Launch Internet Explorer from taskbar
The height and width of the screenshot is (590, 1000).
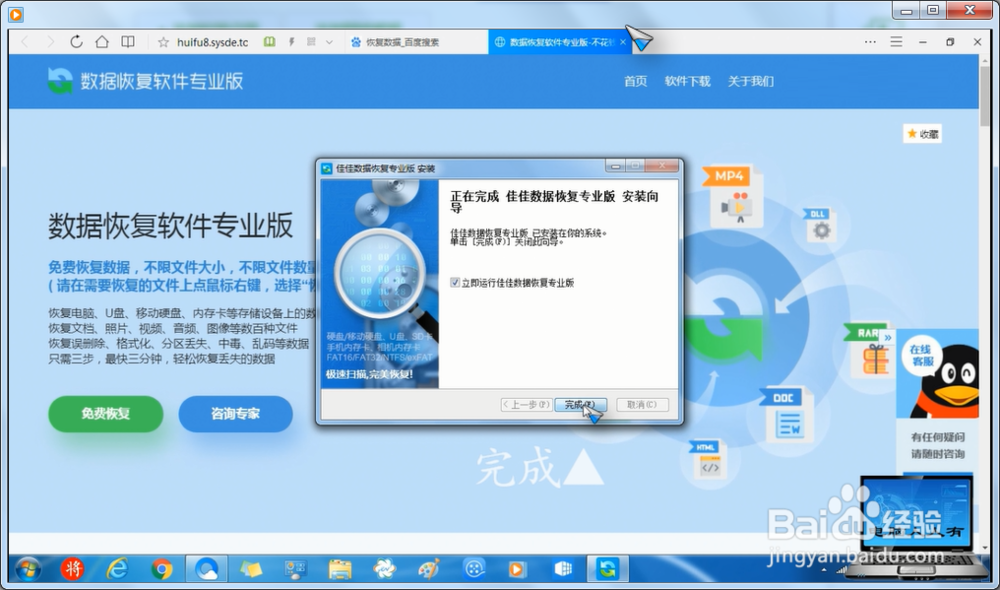117,568
